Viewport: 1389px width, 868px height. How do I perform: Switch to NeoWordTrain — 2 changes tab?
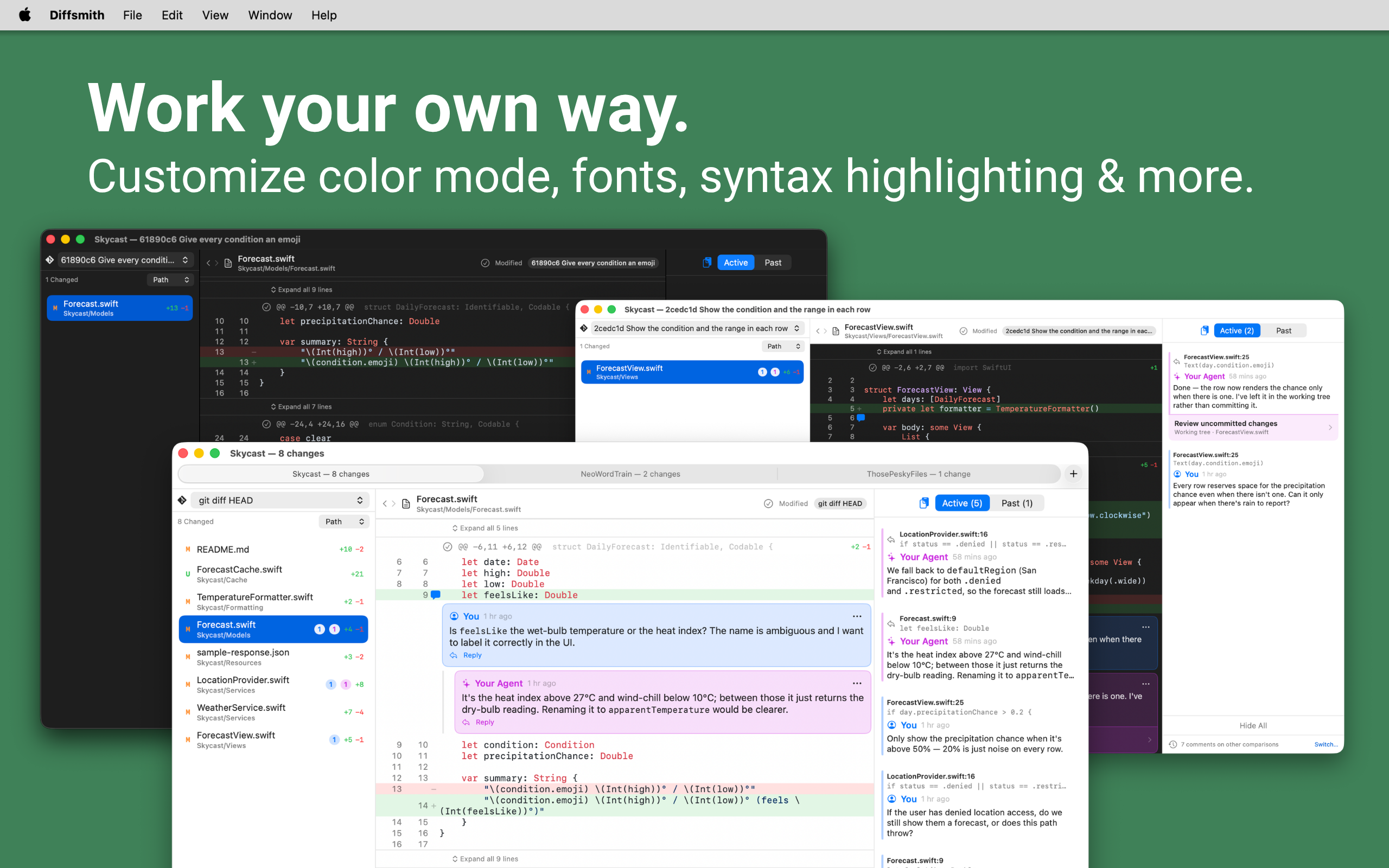pyautogui.click(x=630, y=474)
